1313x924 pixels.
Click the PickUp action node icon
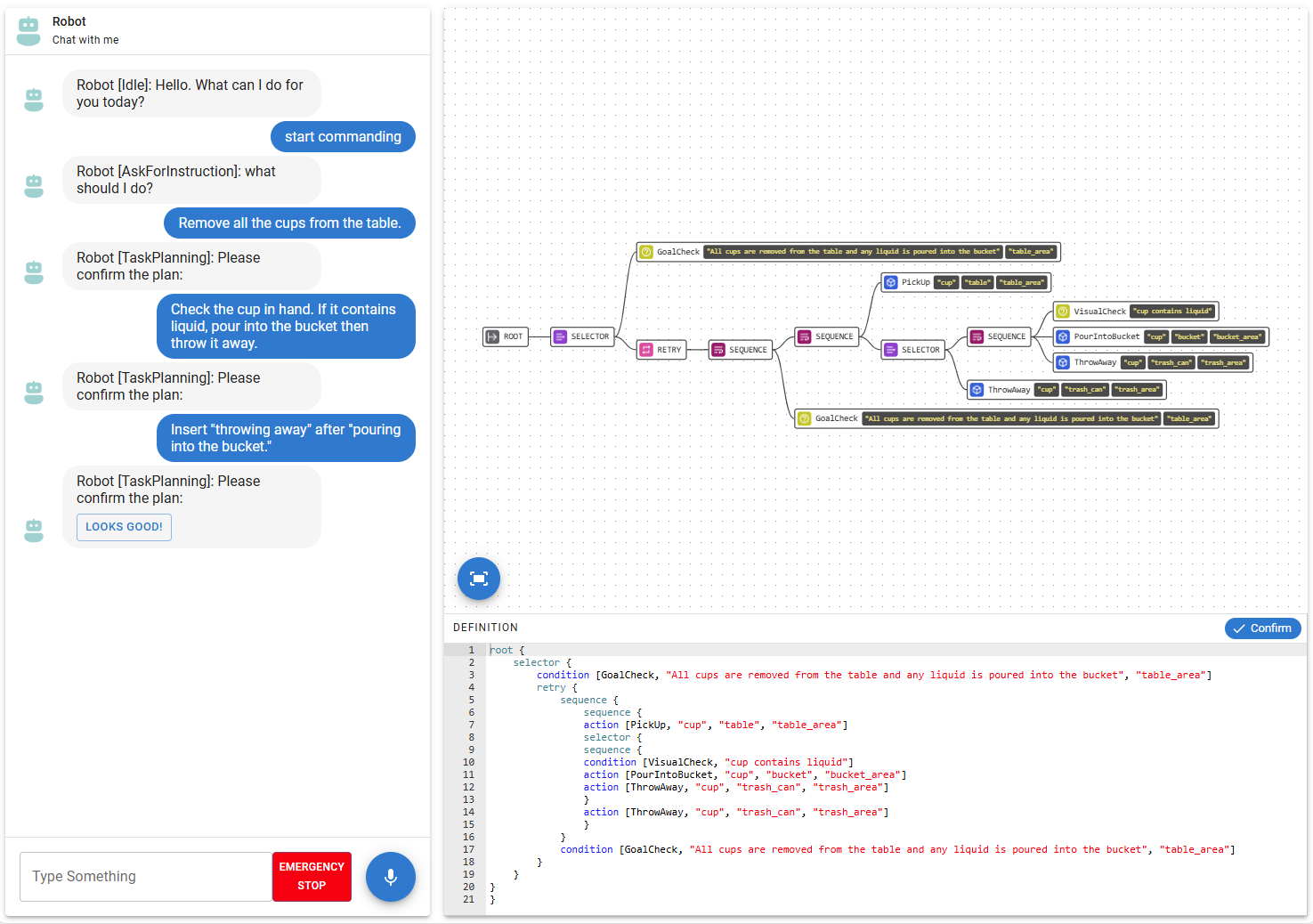click(x=891, y=282)
